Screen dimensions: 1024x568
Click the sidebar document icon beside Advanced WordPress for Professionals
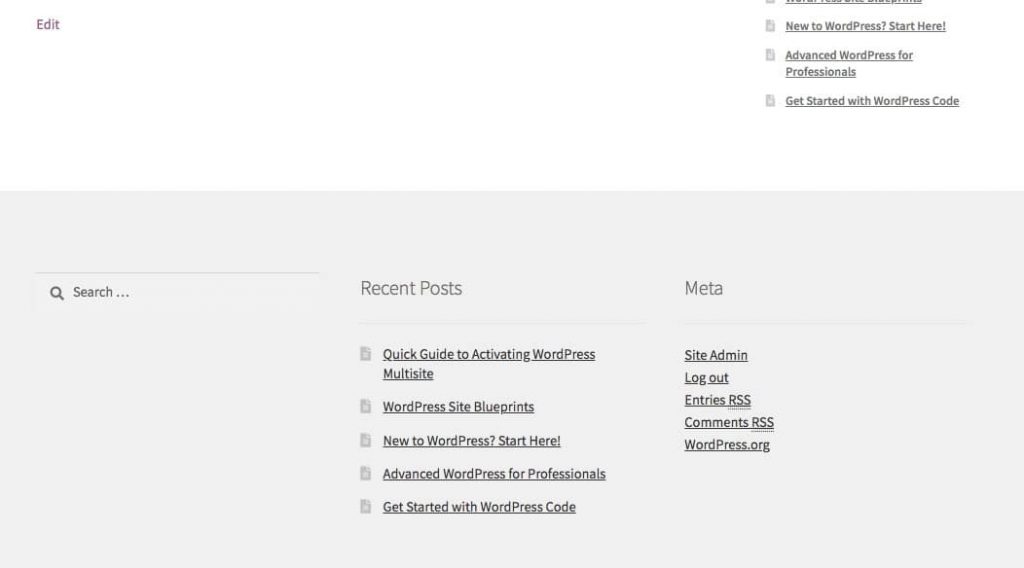770,55
